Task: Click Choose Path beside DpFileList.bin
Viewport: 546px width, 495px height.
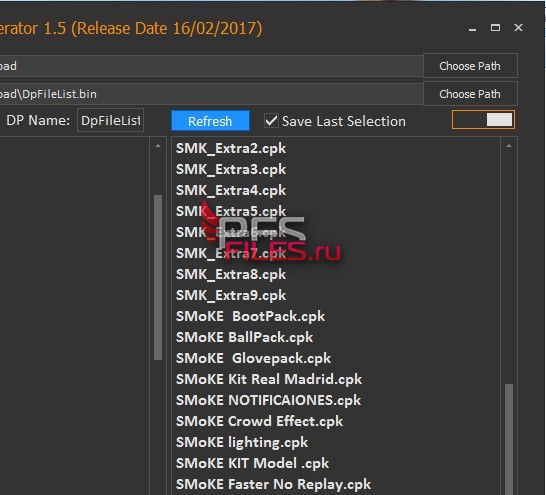Action: [470, 94]
